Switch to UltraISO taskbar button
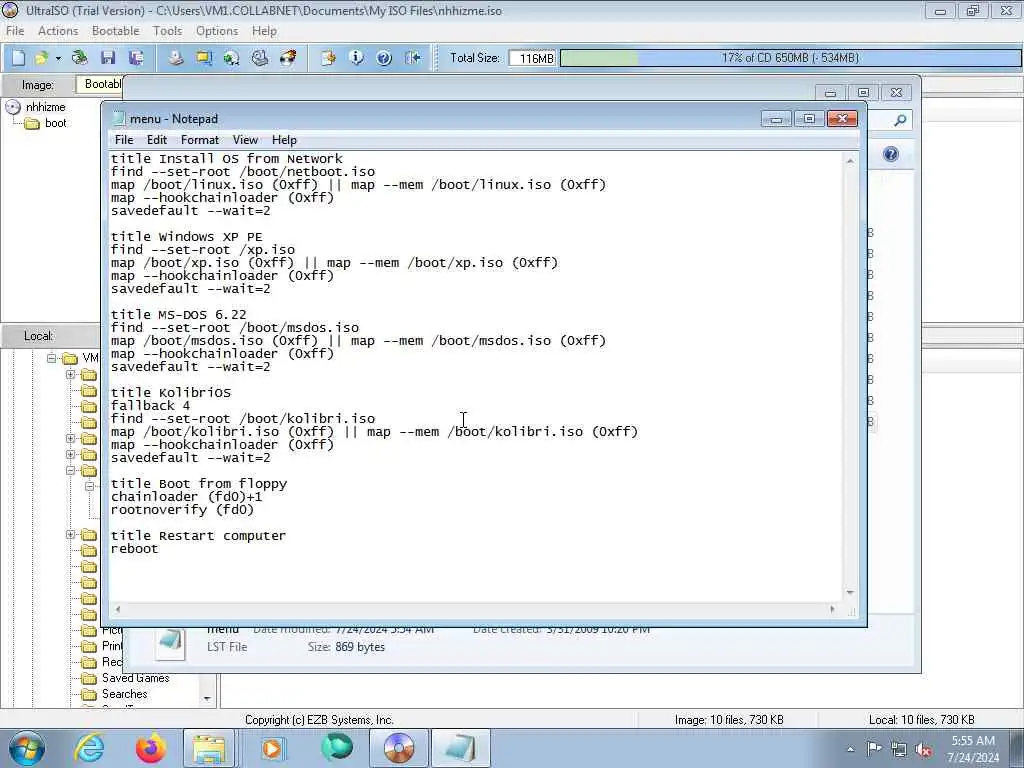The width and height of the screenshot is (1024, 768). coord(399,748)
